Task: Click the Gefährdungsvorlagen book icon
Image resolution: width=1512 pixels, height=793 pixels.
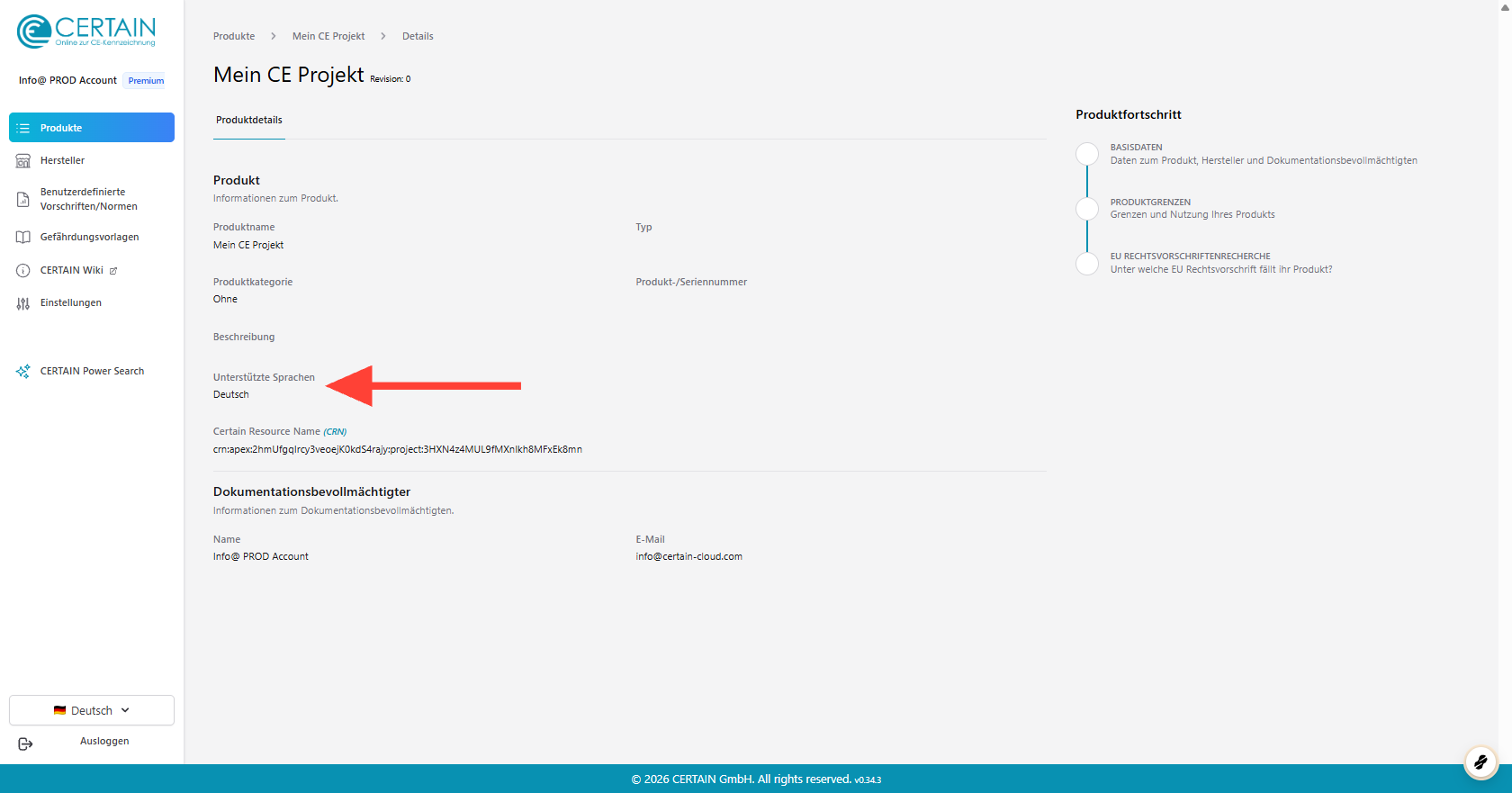Action: [23, 238]
